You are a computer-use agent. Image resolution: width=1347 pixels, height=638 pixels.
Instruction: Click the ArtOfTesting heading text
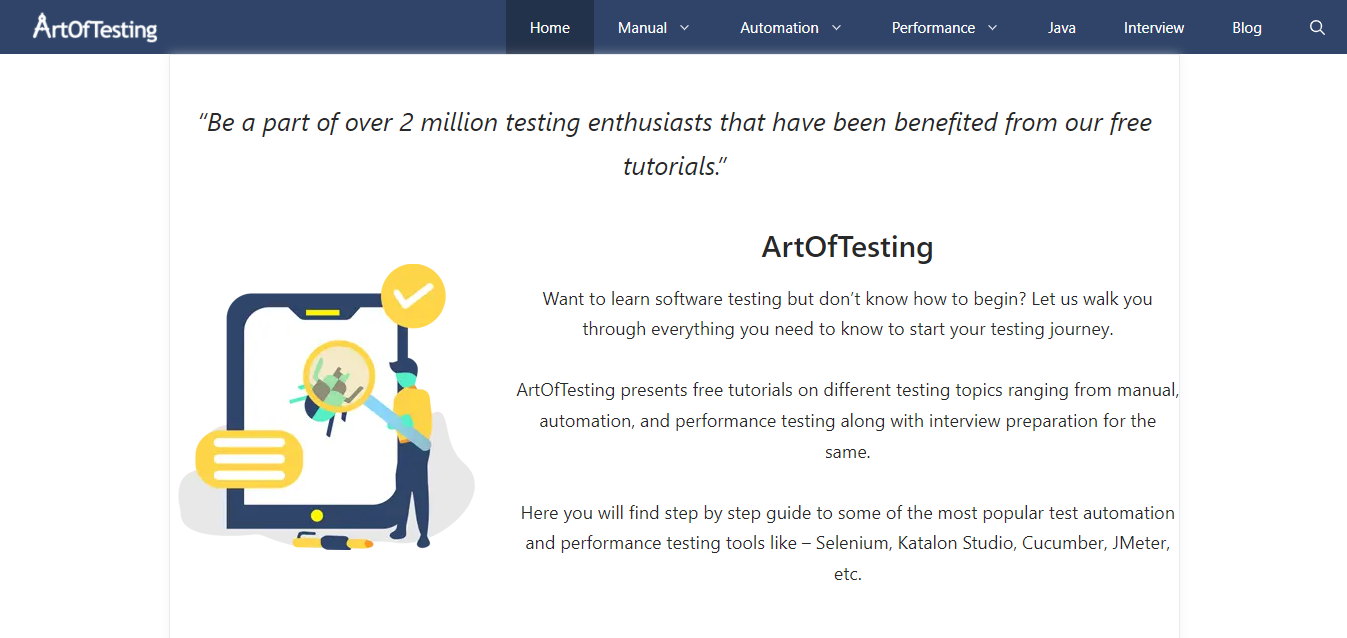(847, 247)
